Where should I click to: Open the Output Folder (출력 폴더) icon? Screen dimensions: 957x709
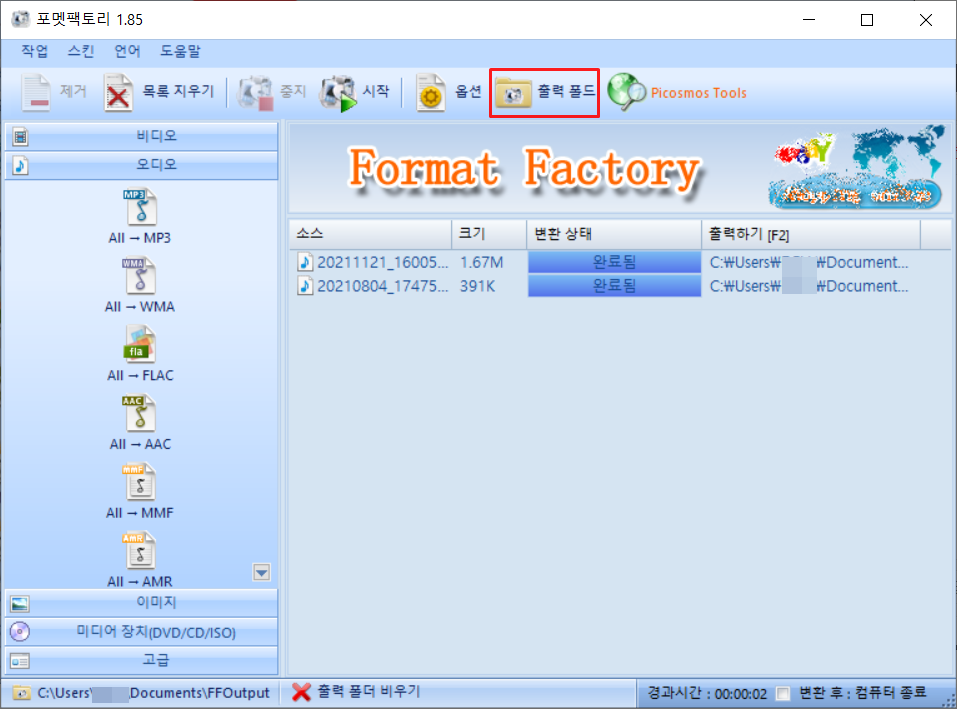pos(513,93)
